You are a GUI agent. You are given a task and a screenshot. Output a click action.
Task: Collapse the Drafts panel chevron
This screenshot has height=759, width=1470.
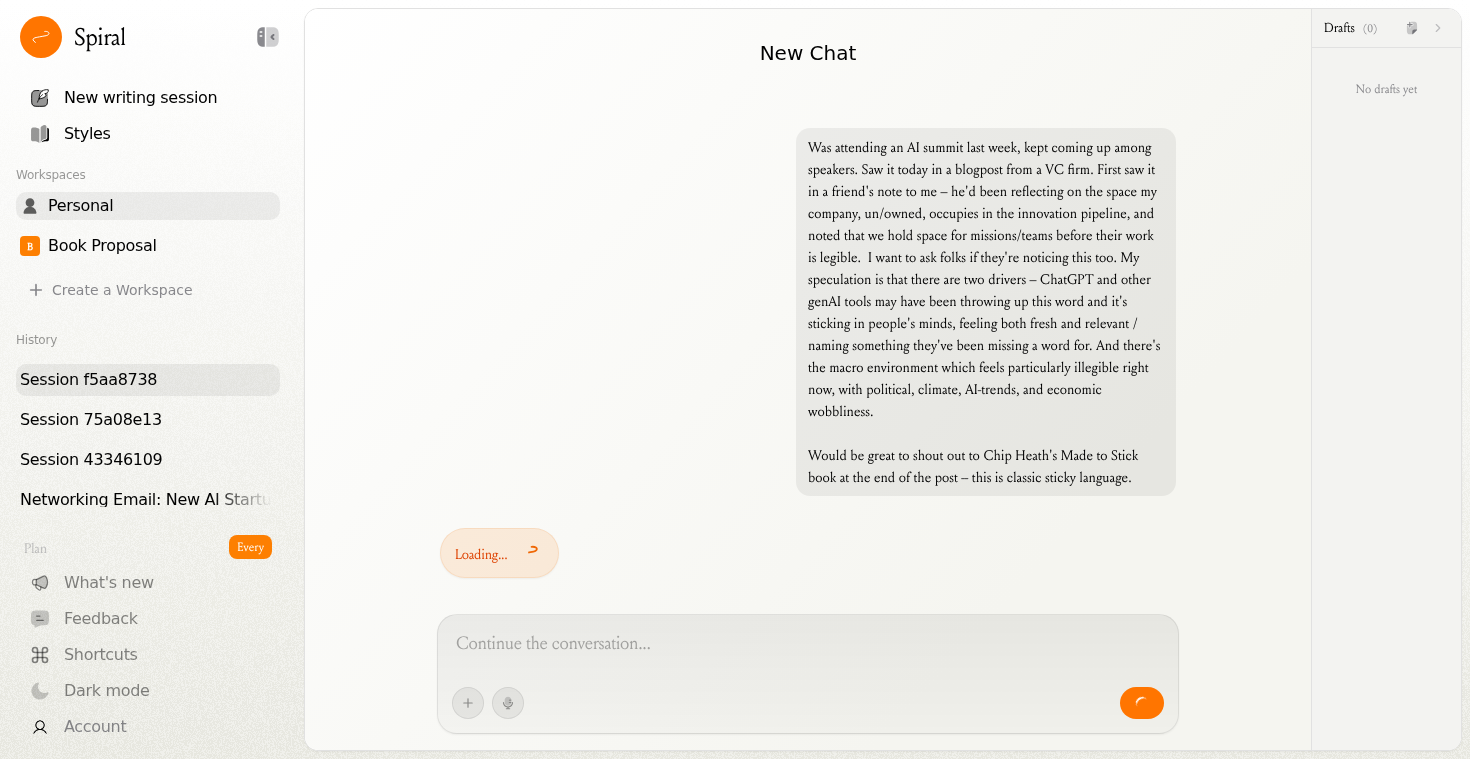coord(1438,28)
